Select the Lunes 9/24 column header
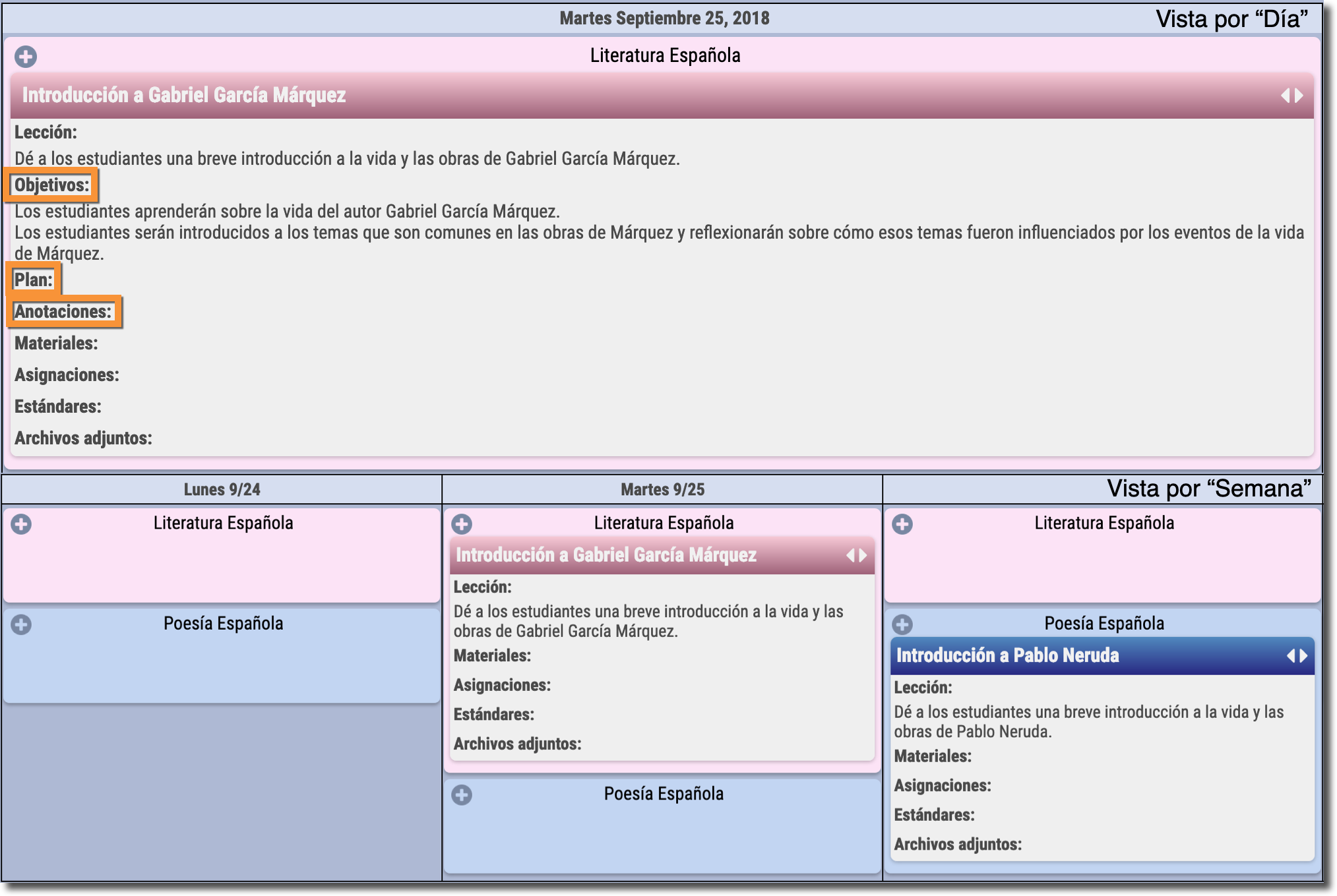This screenshot has width=1337, height=896. pos(222,490)
